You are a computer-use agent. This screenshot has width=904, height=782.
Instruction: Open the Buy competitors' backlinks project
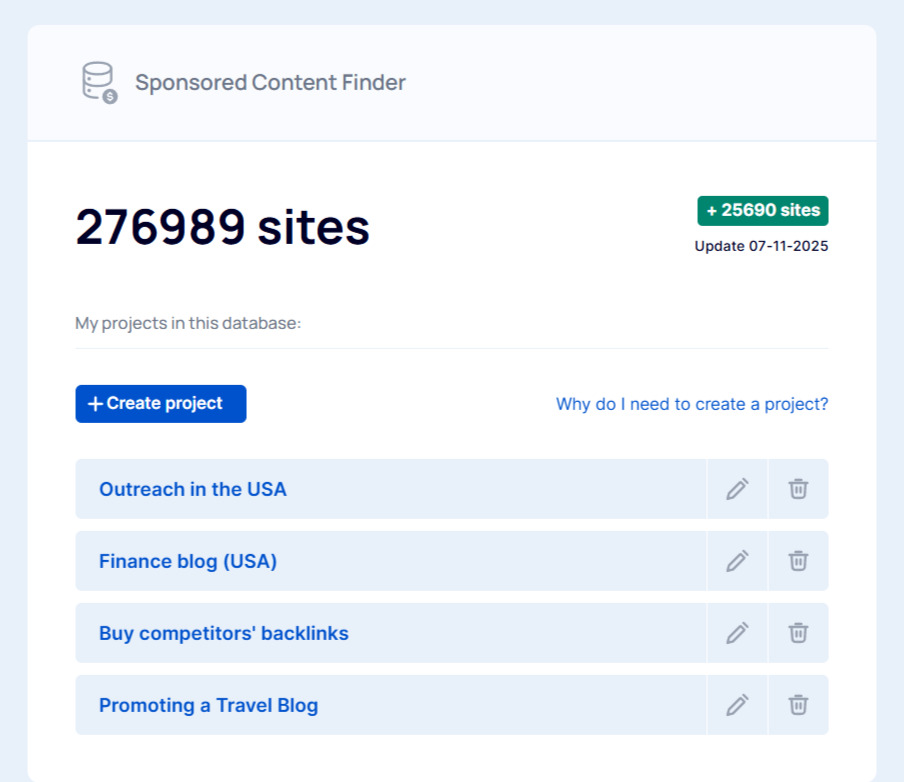(223, 633)
